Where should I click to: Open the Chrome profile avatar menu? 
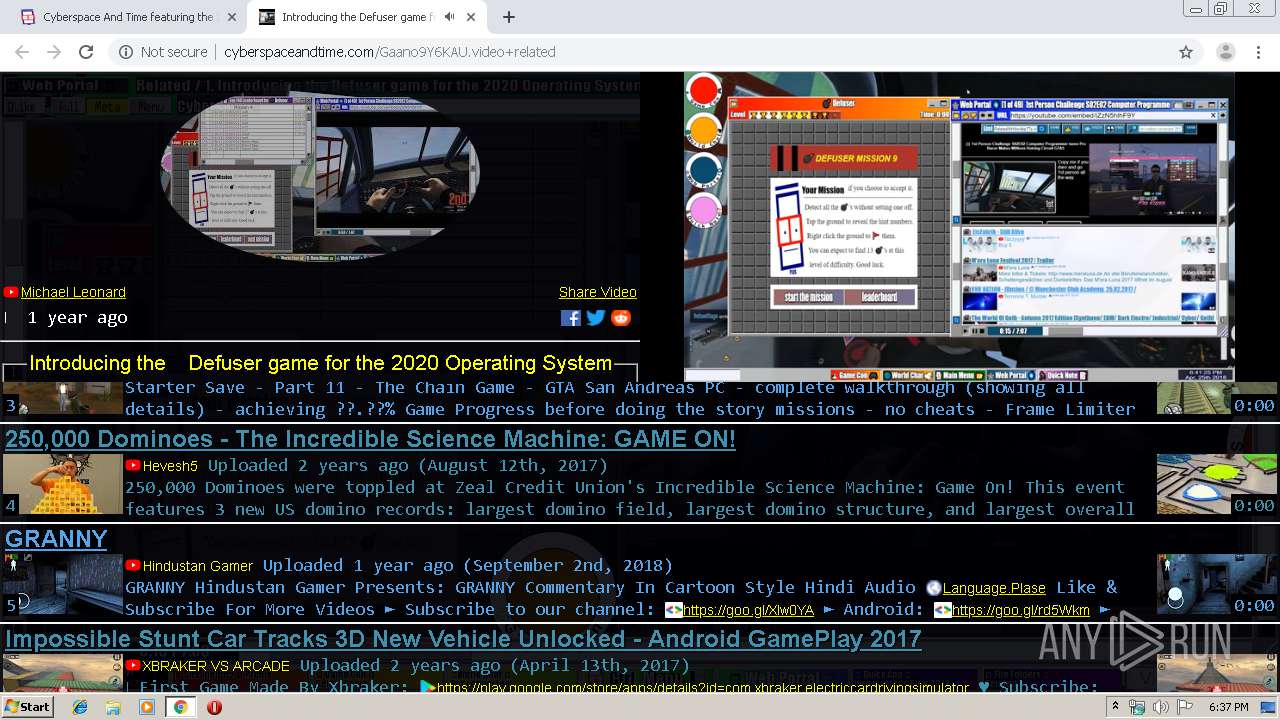(x=1225, y=52)
